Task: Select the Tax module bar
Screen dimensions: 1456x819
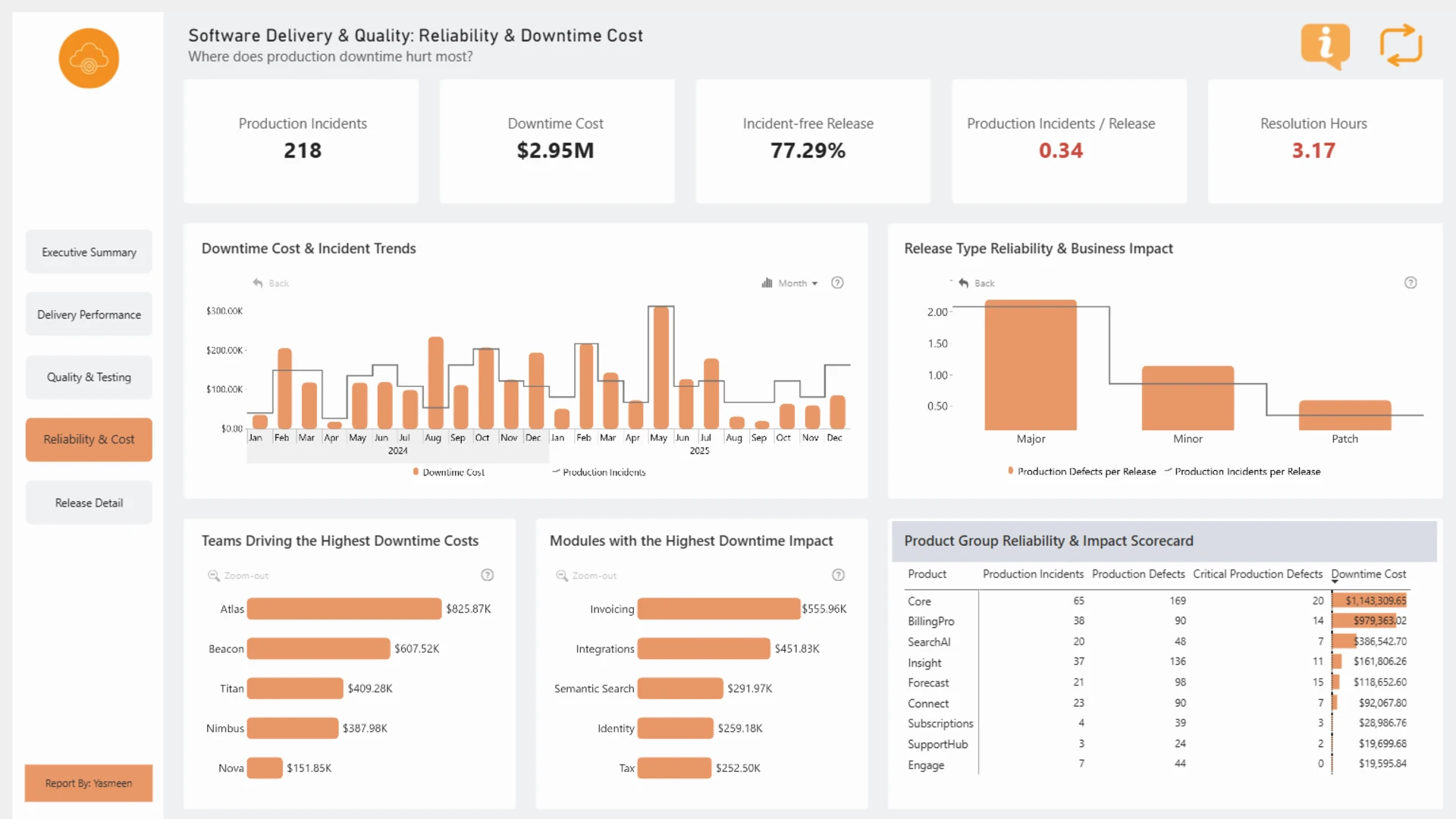Action: (674, 768)
